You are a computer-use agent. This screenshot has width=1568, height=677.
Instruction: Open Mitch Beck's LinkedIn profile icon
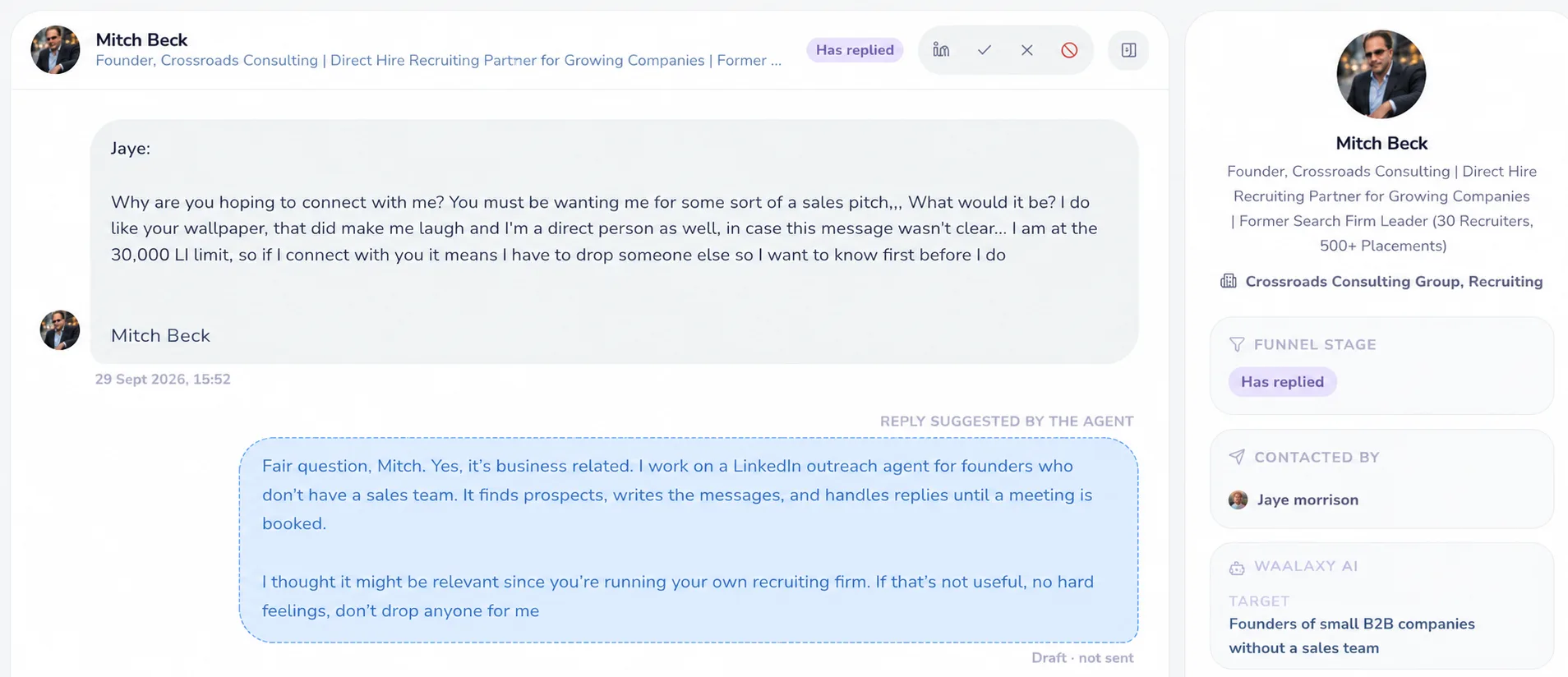tap(941, 50)
